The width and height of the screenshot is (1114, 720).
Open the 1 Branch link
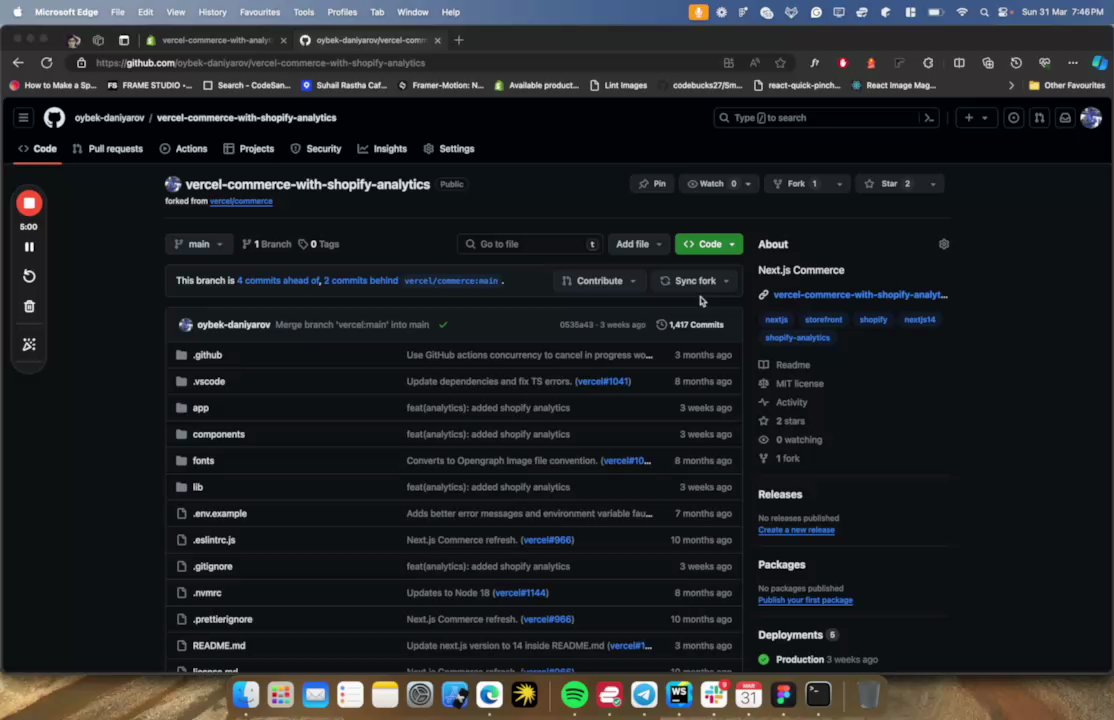pos(266,244)
